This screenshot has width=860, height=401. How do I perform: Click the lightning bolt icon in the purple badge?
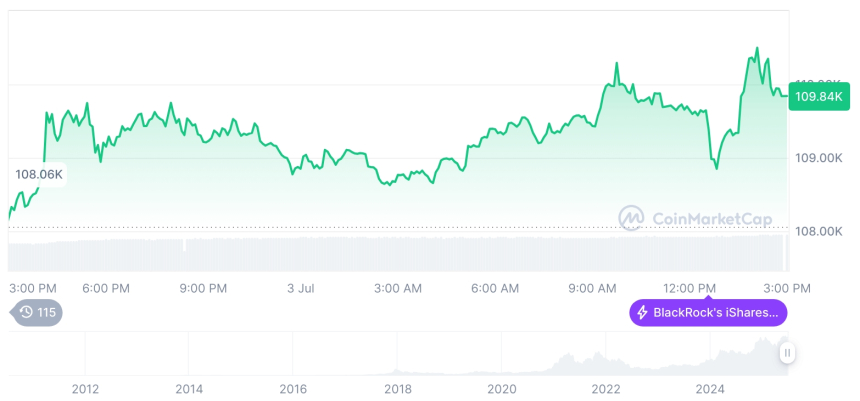point(642,313)
